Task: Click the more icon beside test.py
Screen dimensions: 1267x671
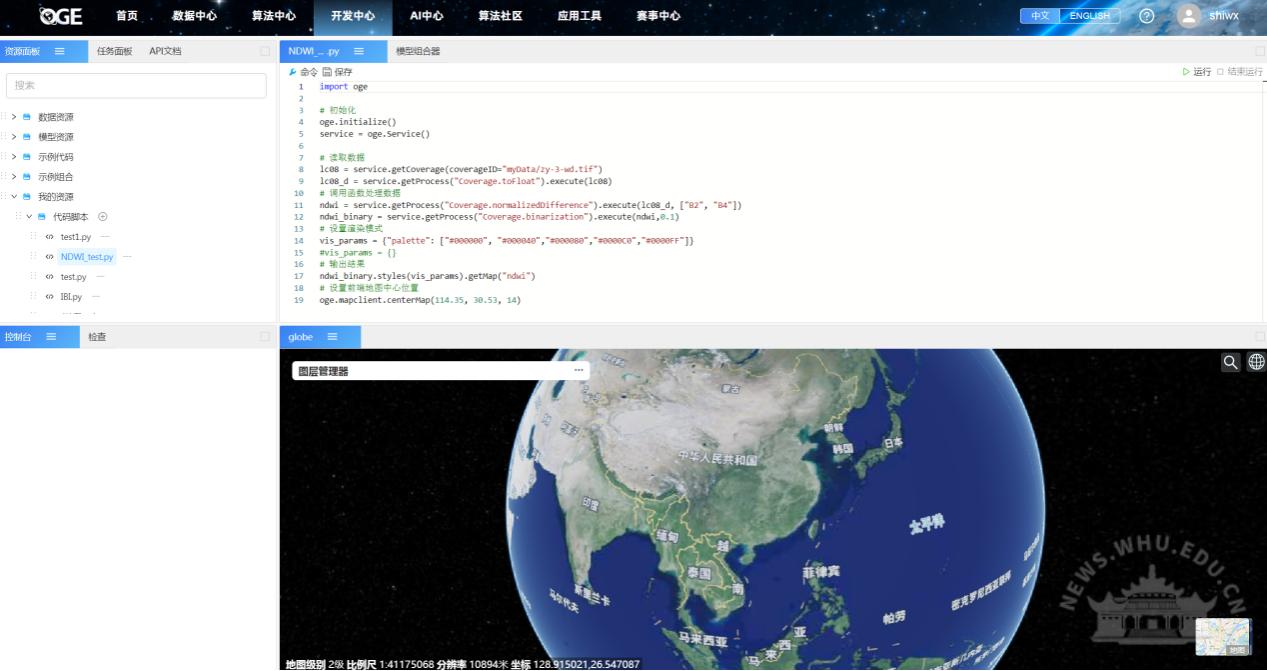Action: point(100,277)
